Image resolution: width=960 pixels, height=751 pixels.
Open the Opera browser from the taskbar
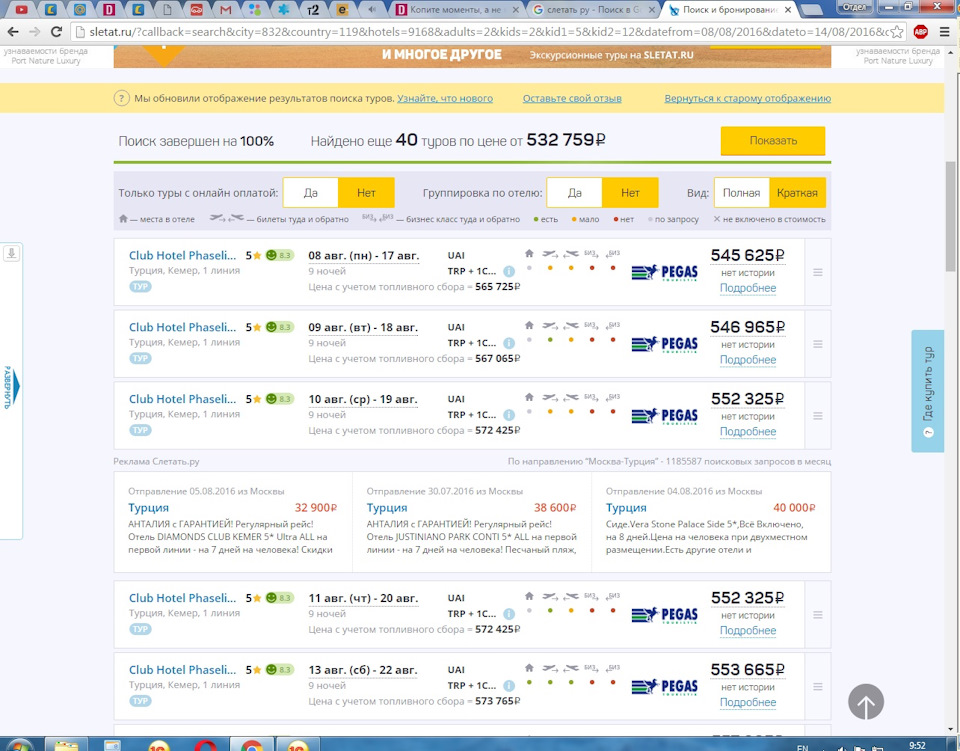click(x=205, y=745)
